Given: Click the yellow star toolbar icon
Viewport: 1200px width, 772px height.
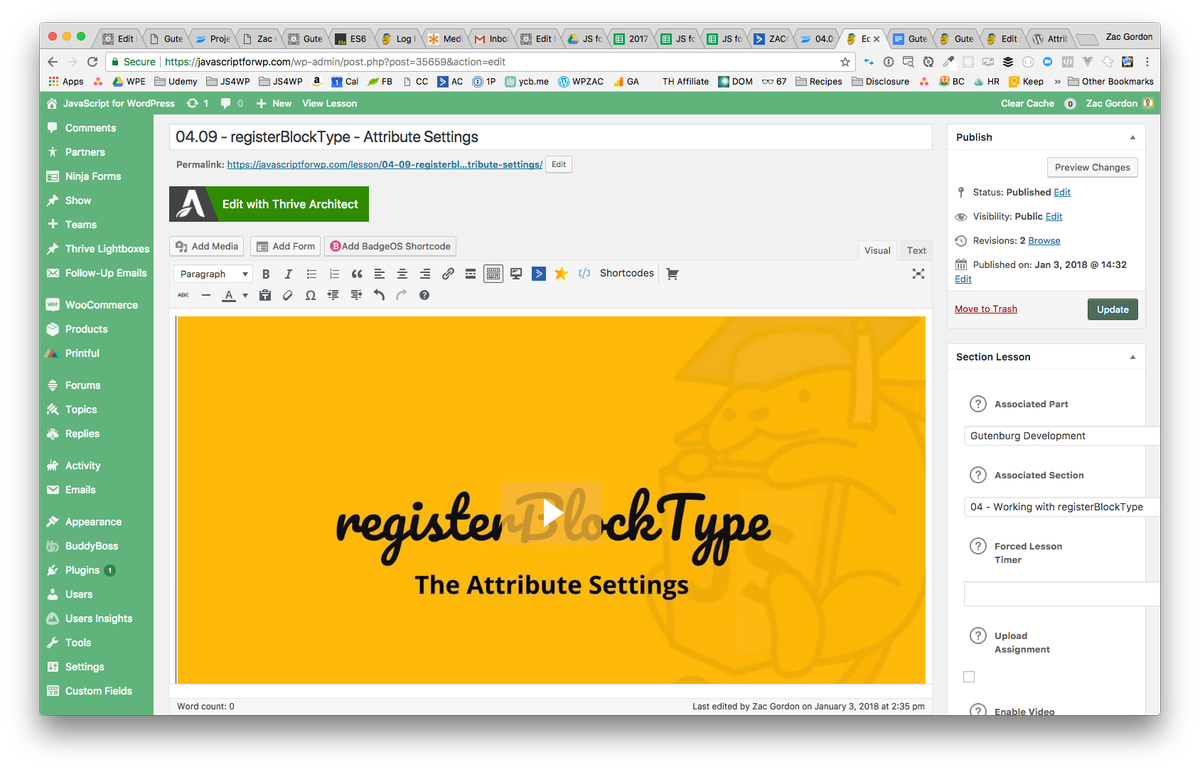Looking at the screenshot, I should tap(561, 274).
